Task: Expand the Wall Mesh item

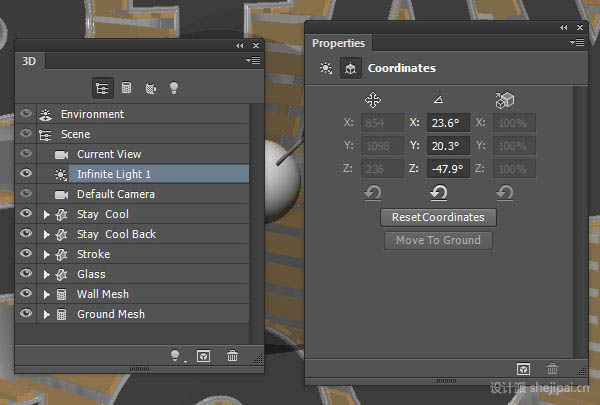Action: coord(46,294)
